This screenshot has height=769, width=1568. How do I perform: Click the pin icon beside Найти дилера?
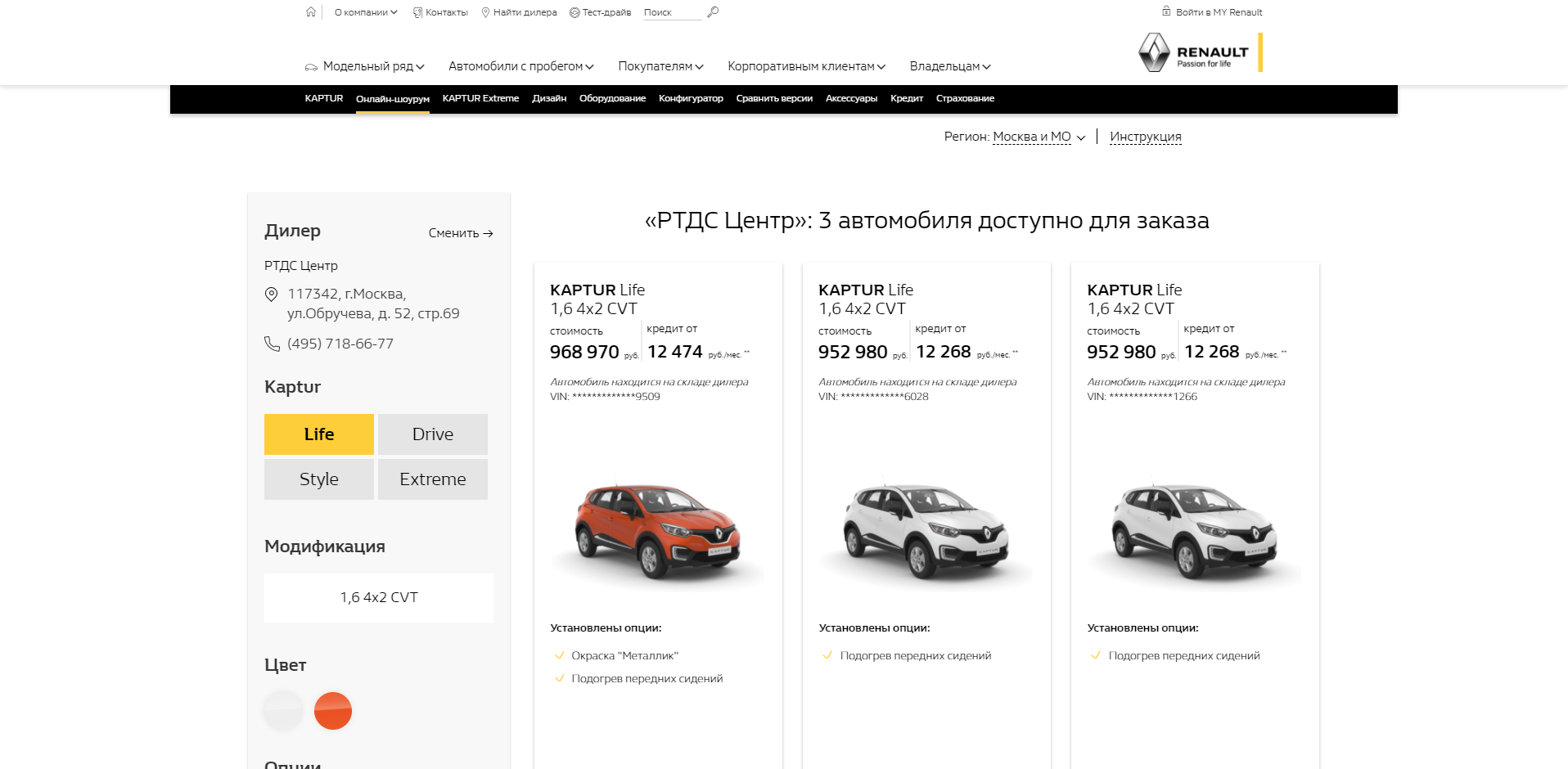point(485,12)
